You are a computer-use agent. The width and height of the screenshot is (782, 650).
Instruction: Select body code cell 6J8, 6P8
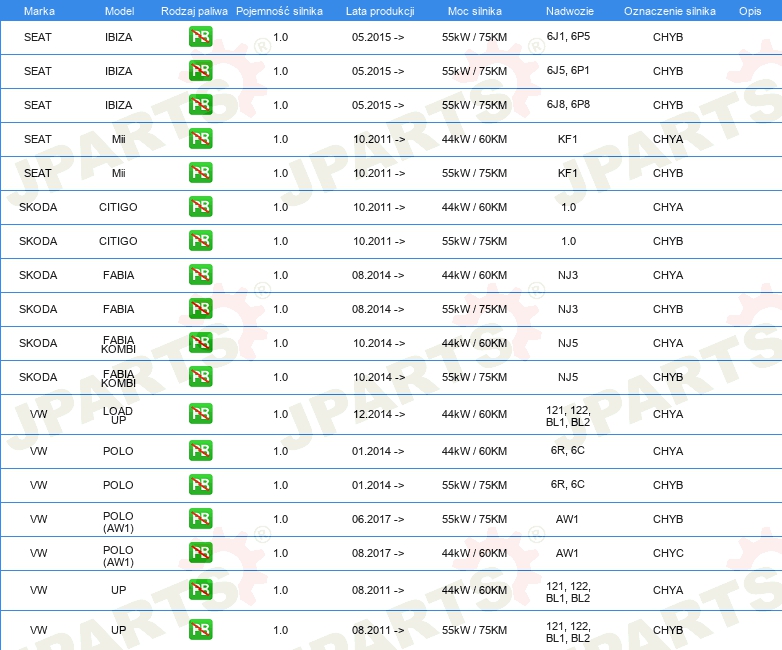point(568,104)
